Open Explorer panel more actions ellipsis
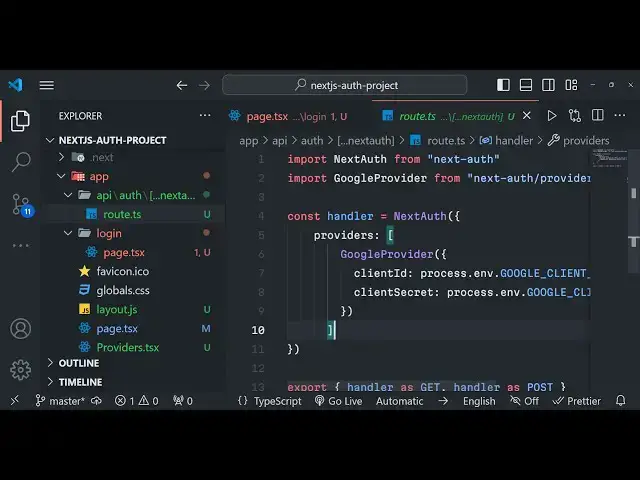The image size is (640, 480). click(x=205, y=116)
